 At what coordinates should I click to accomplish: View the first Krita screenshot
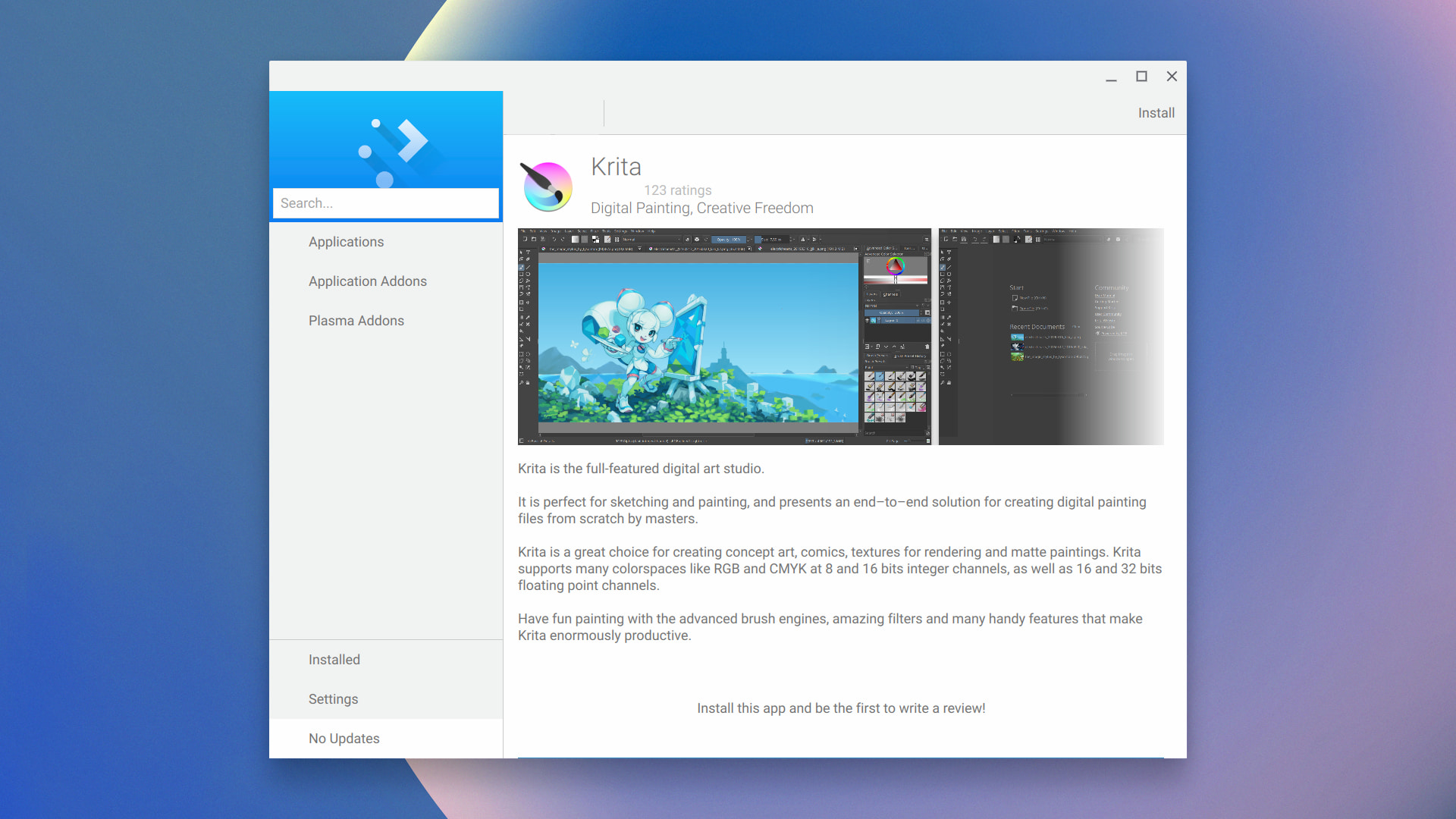723,336
